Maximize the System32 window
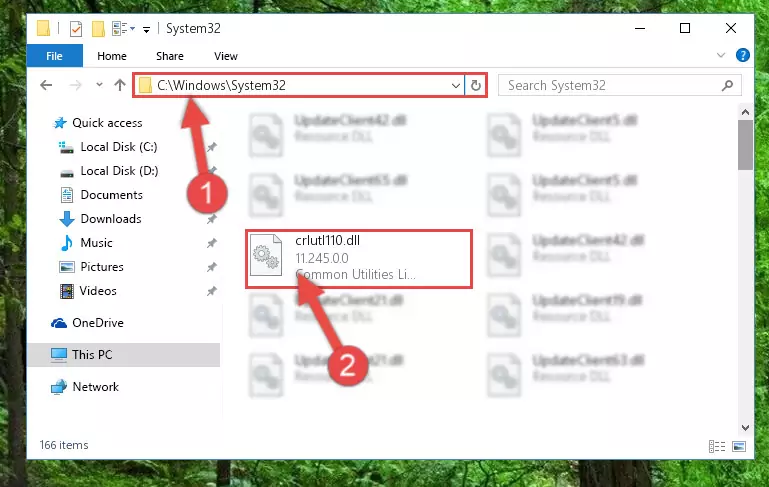The height and width of the screenshot is (487, 769). 685,28
